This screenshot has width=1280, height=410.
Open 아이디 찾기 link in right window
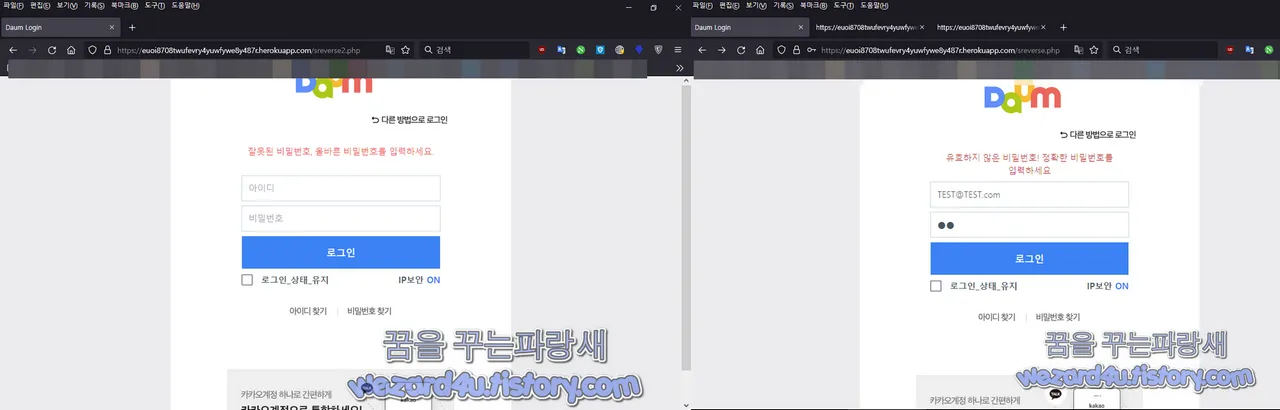click(996, 317)
